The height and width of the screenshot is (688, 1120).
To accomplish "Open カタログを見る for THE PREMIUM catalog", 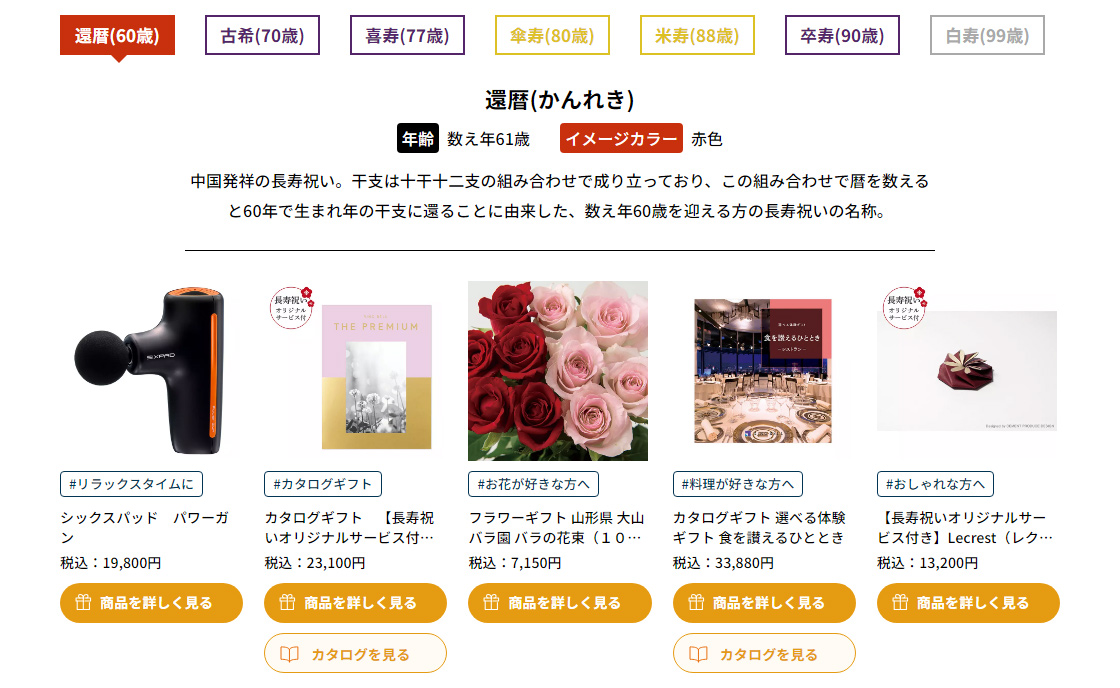I will pos(356,654).
